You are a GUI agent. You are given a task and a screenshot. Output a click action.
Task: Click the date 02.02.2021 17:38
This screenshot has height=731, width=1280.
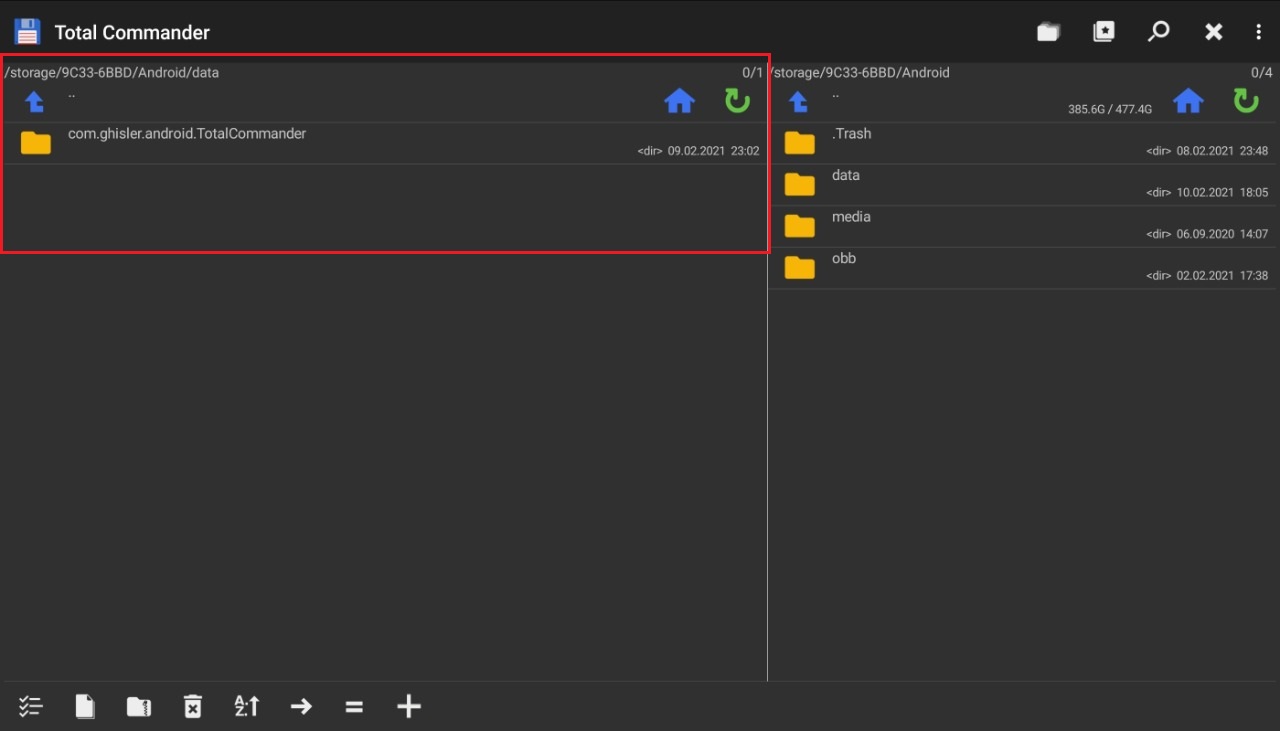pyautogui.click(x=1222, y=275)
